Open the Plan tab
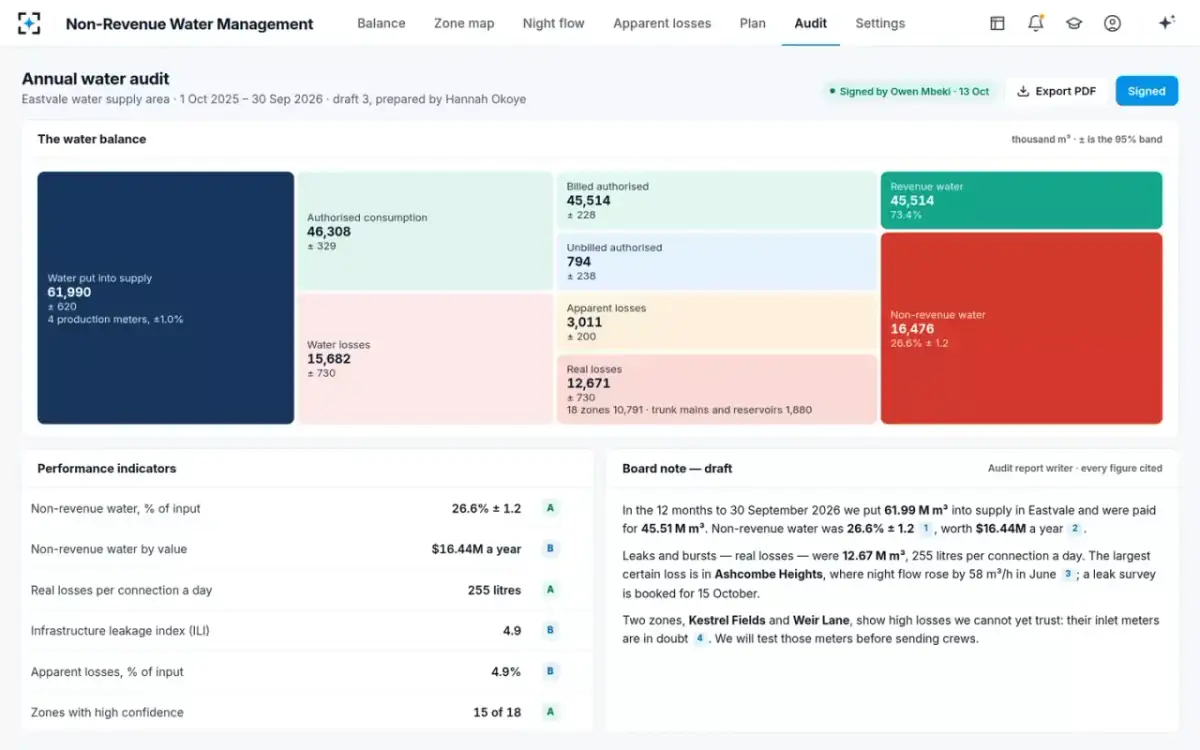 [753, 23]
